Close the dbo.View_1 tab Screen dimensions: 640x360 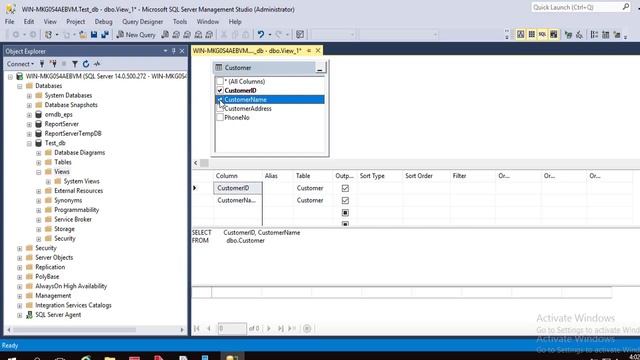coord(318,51)
